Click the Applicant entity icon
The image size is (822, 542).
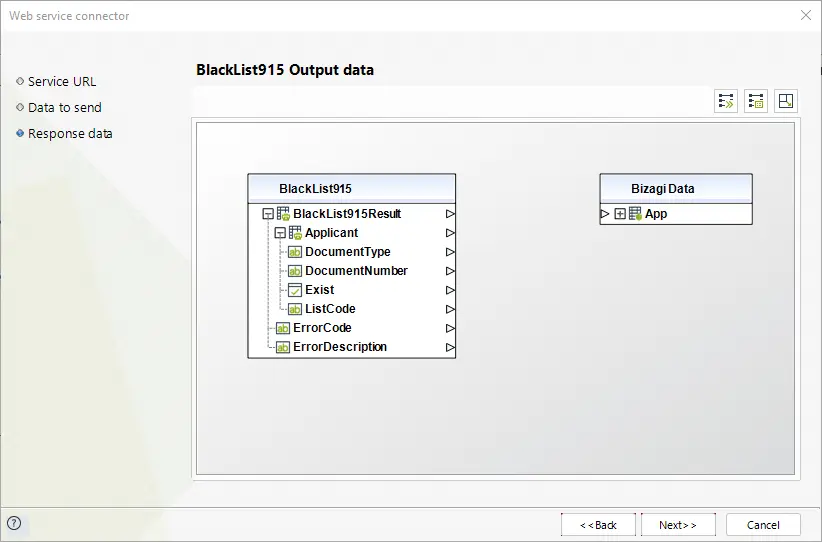[x=295, y=233]
